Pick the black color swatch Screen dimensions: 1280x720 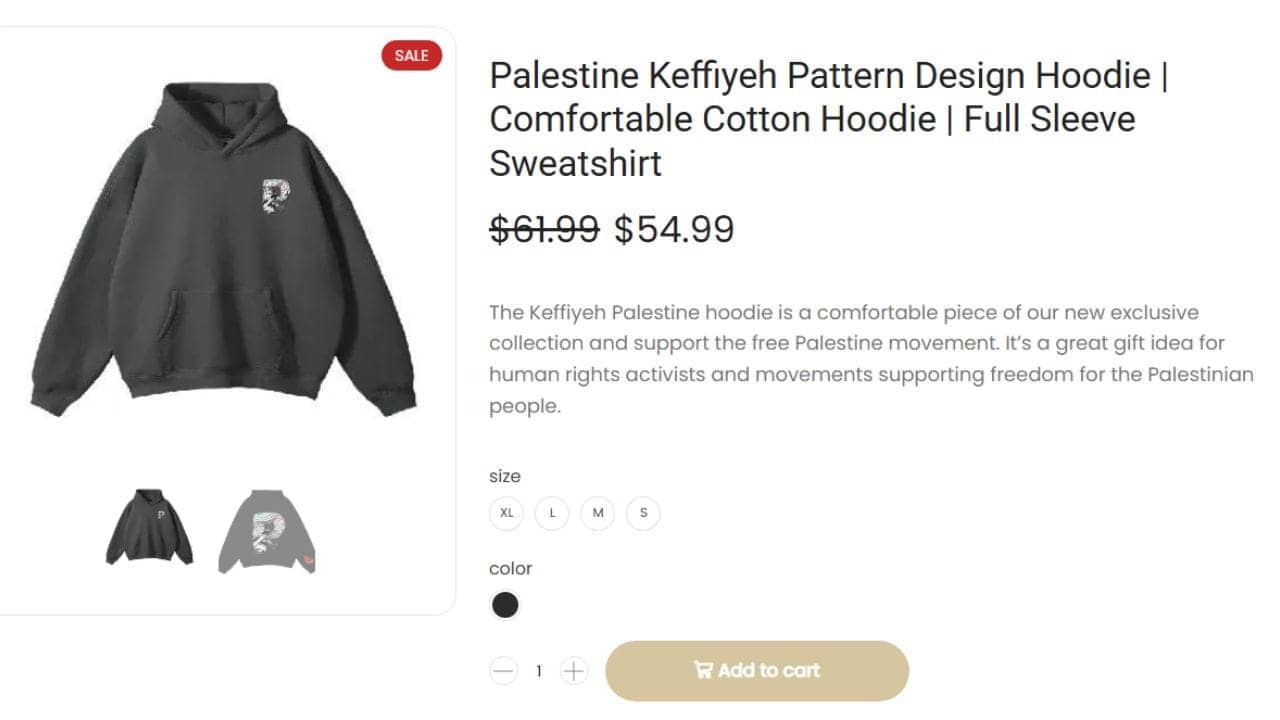(506, 605)
